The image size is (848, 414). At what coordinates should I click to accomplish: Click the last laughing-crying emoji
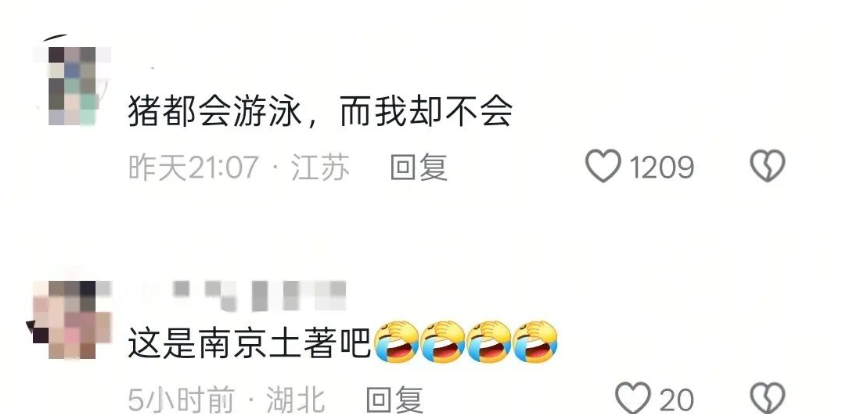click(x=535, y=342)
